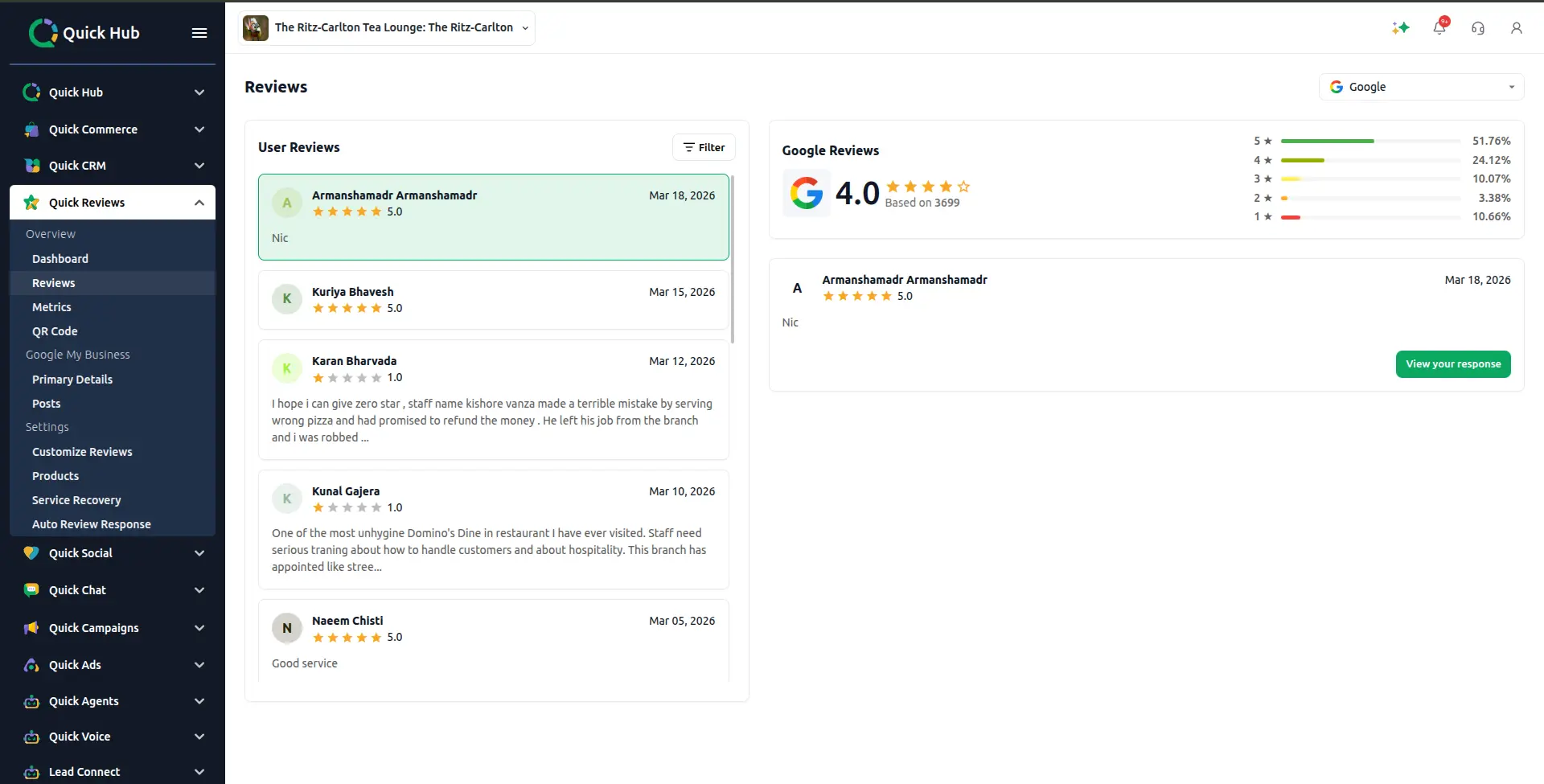1544x784 pixels.
Task: Click the Quick CRM sidebar icon
Action: point(31,166)
